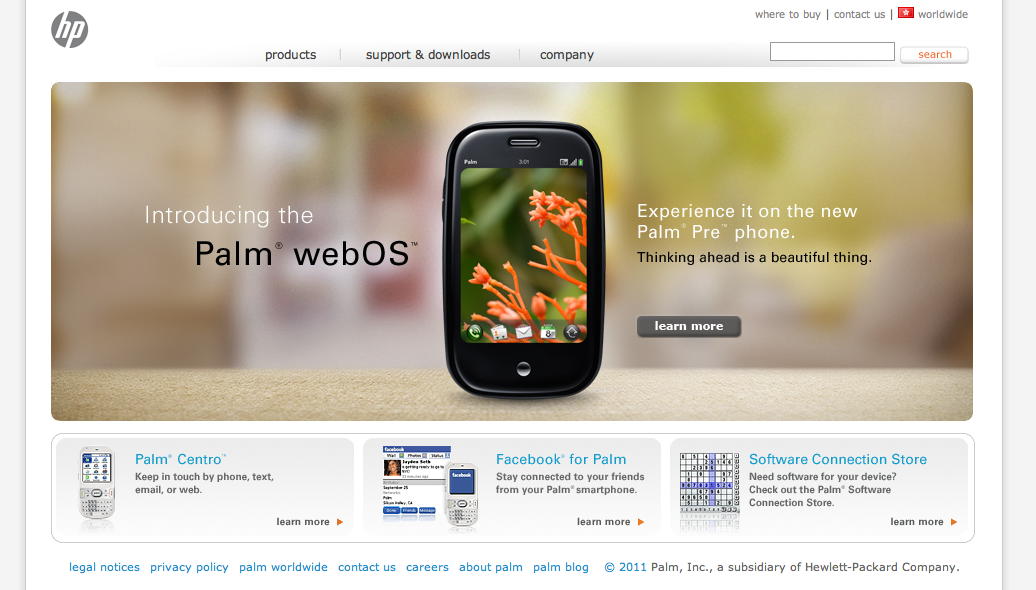The image size is (1036, 590).
Task: Open the worldwide link
Action: (x=943, y=14)
